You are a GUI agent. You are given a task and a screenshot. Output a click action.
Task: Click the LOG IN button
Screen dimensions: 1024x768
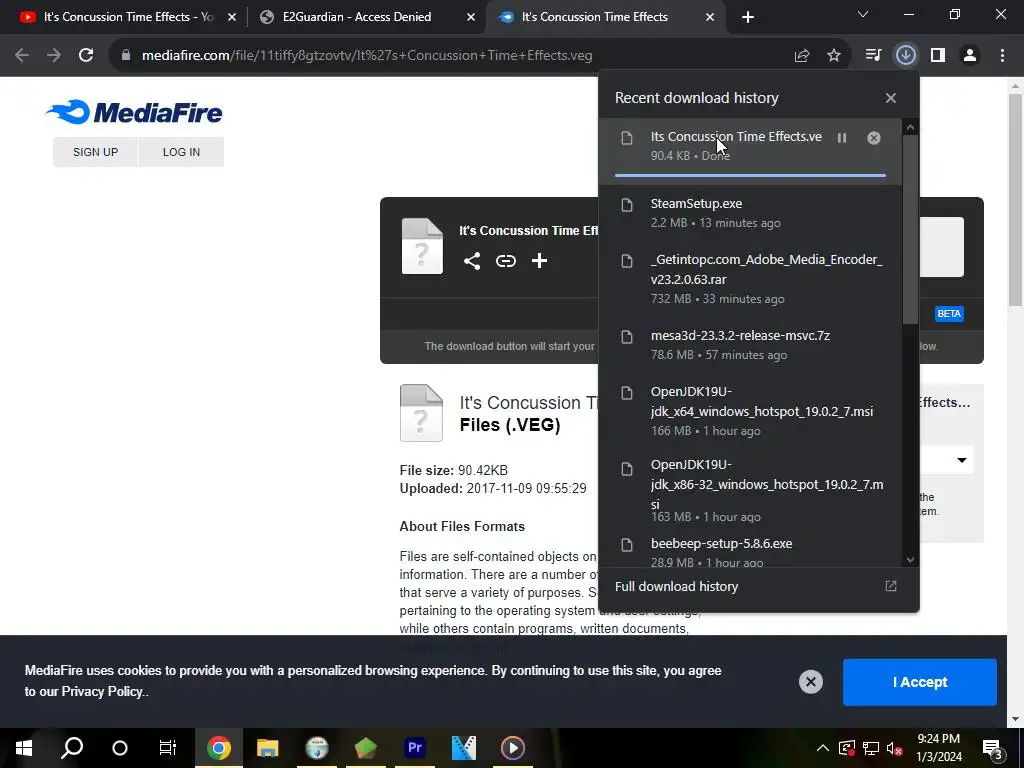[x=181, y=152]
